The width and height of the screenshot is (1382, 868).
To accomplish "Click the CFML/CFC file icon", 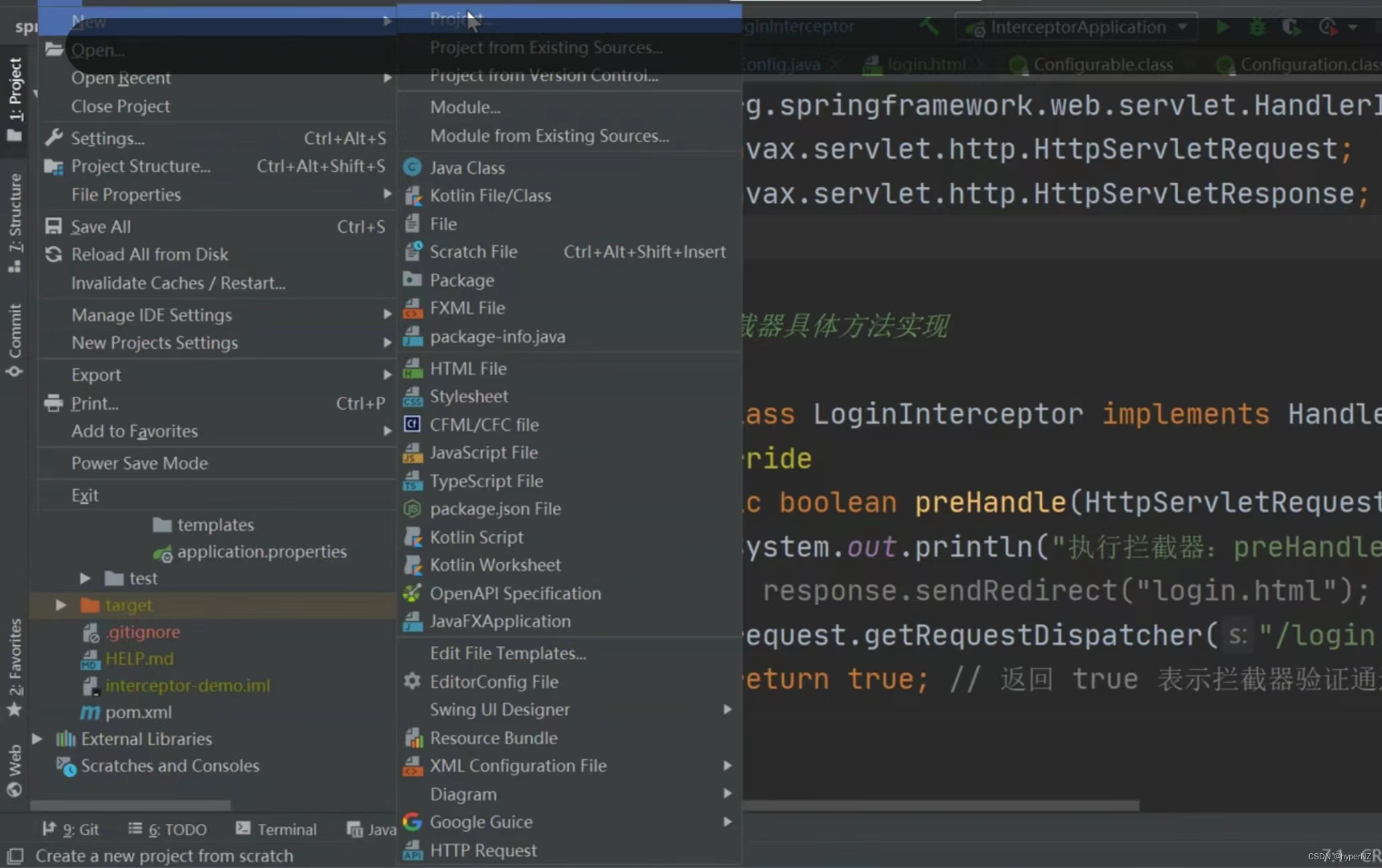I will pyautogui.click(x=412, y=424).
